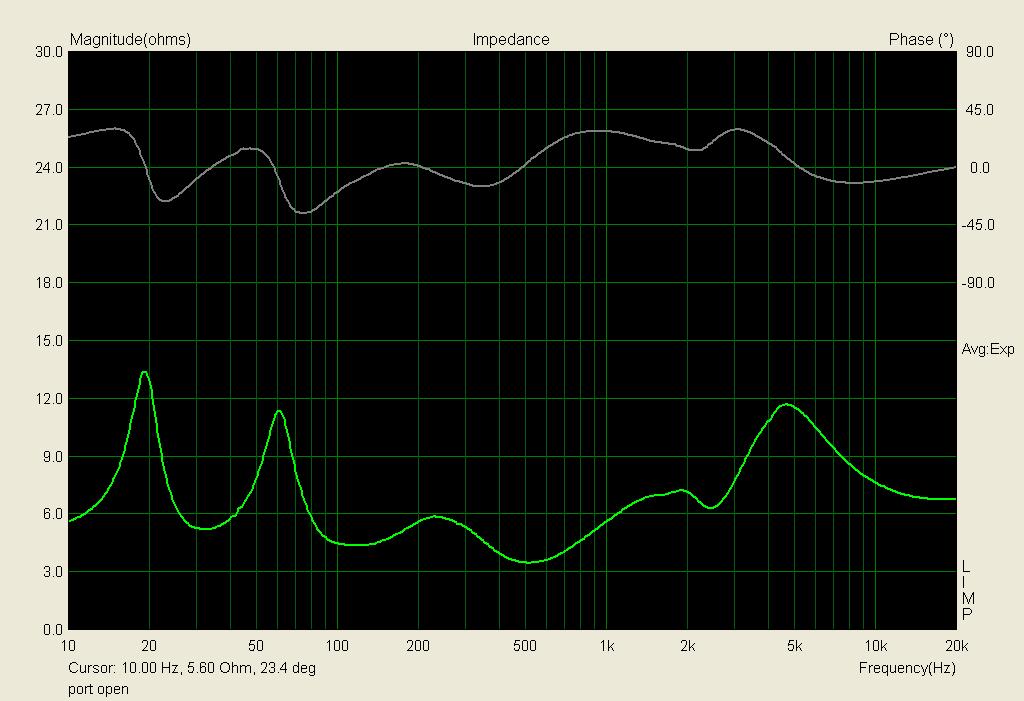This screenshot has height=701, width=1024.
Task: Click the 3.0 magnitude axis value
Action: 53,572
